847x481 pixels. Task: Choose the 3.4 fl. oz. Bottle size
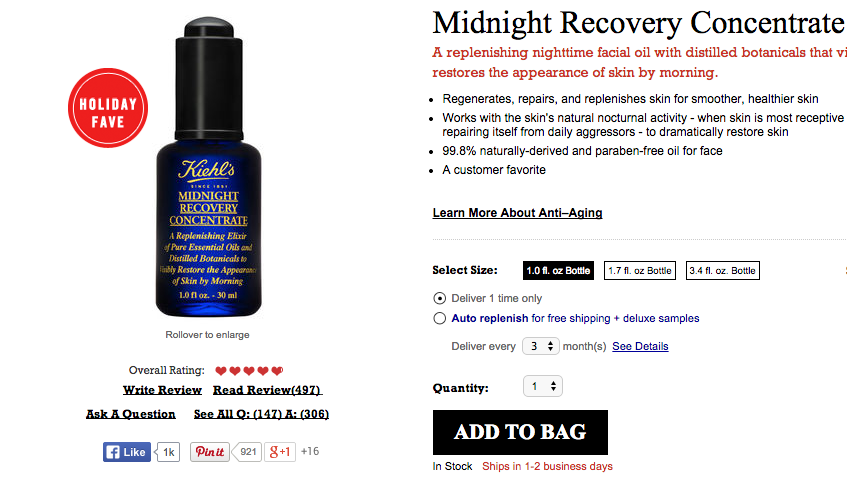coord(723,271)
